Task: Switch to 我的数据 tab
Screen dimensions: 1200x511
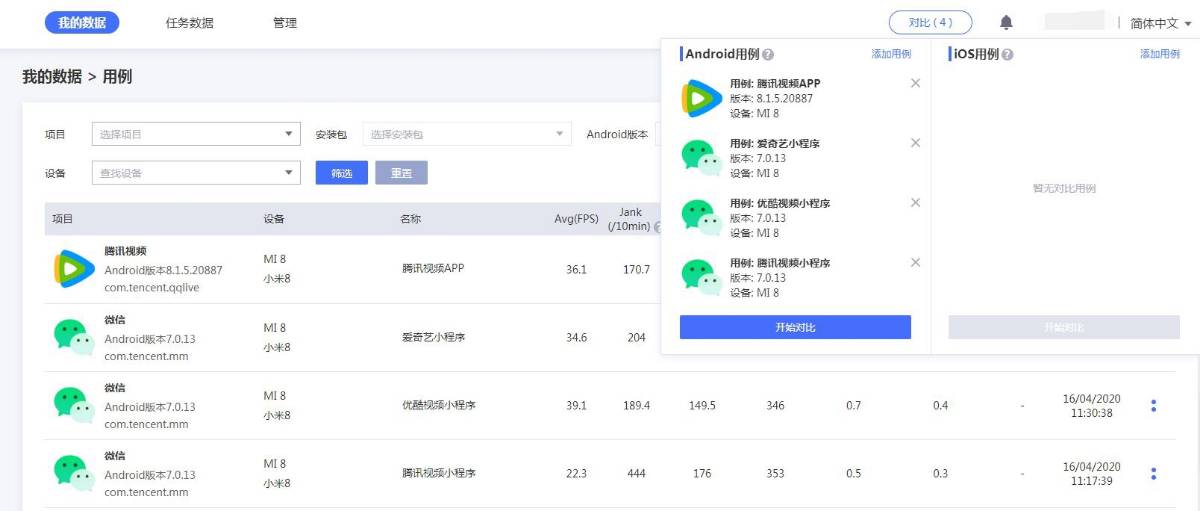Action: coord(82,22)
